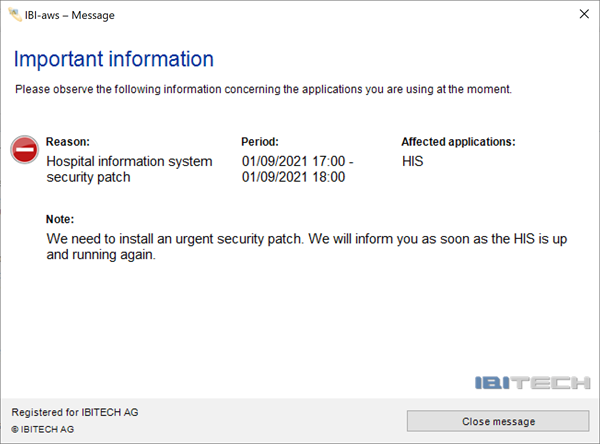Click the Hospital information system security patch text
Image resolution: width=600 pixels, height=444 pixels.
129,169
